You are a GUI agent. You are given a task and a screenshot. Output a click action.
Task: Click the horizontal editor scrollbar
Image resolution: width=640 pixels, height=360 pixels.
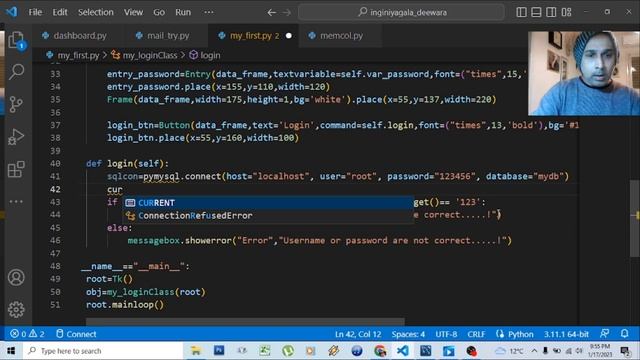tap(245, 322)
